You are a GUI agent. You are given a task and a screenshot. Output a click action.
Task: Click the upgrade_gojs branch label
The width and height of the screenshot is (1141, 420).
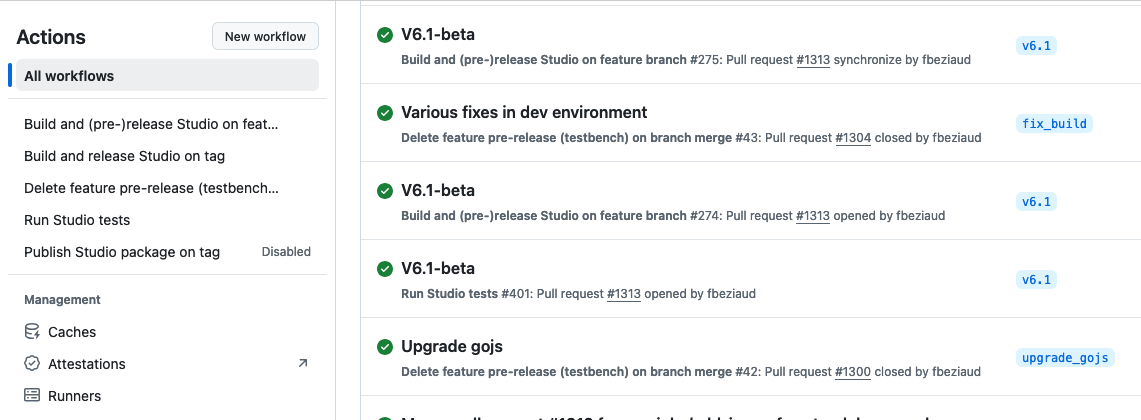[1065, 358]
